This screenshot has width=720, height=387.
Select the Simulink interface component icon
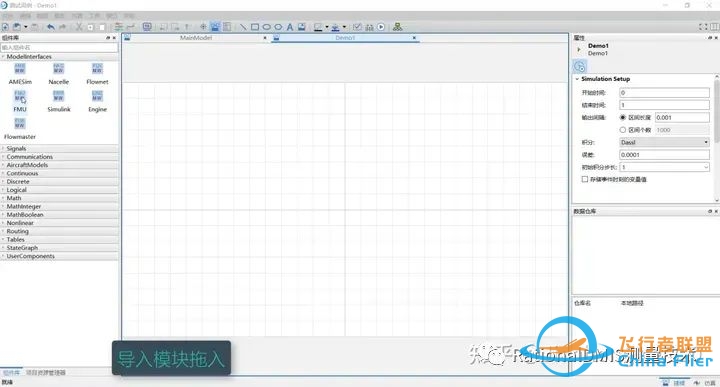pos(58,96)
